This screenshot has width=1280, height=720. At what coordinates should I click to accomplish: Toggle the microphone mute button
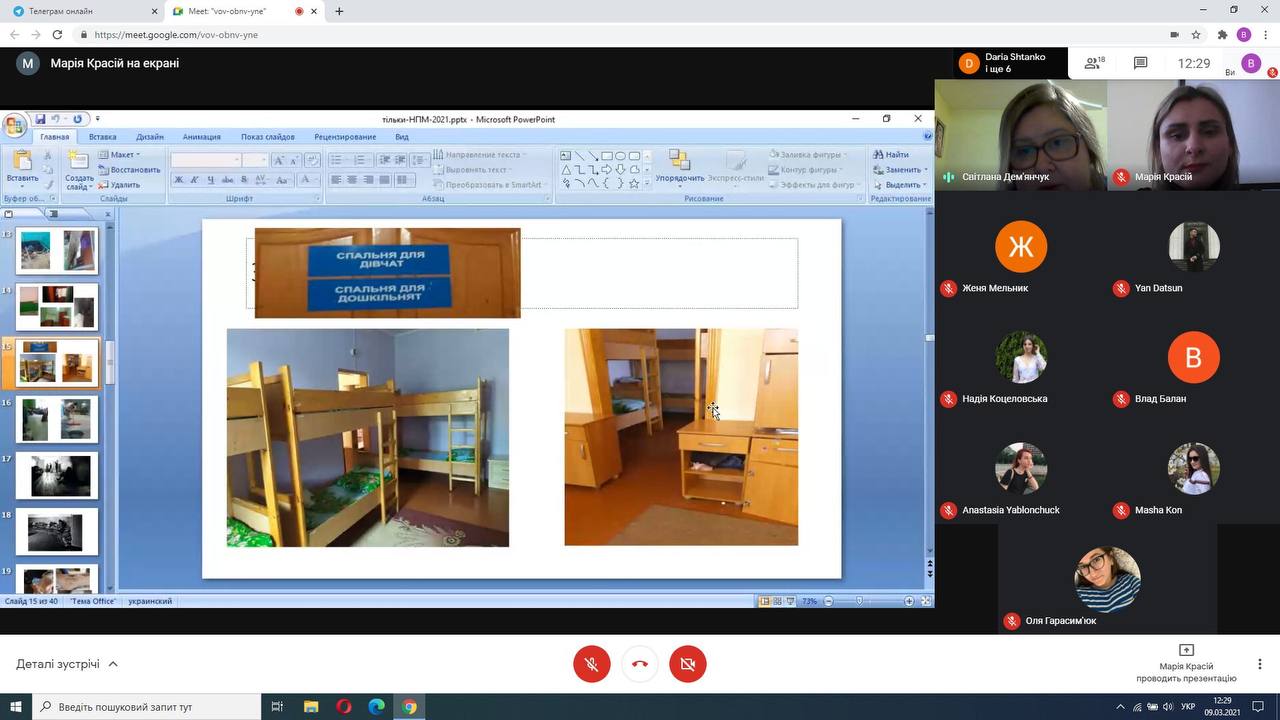pyautogui.click(x=592, y=664)
